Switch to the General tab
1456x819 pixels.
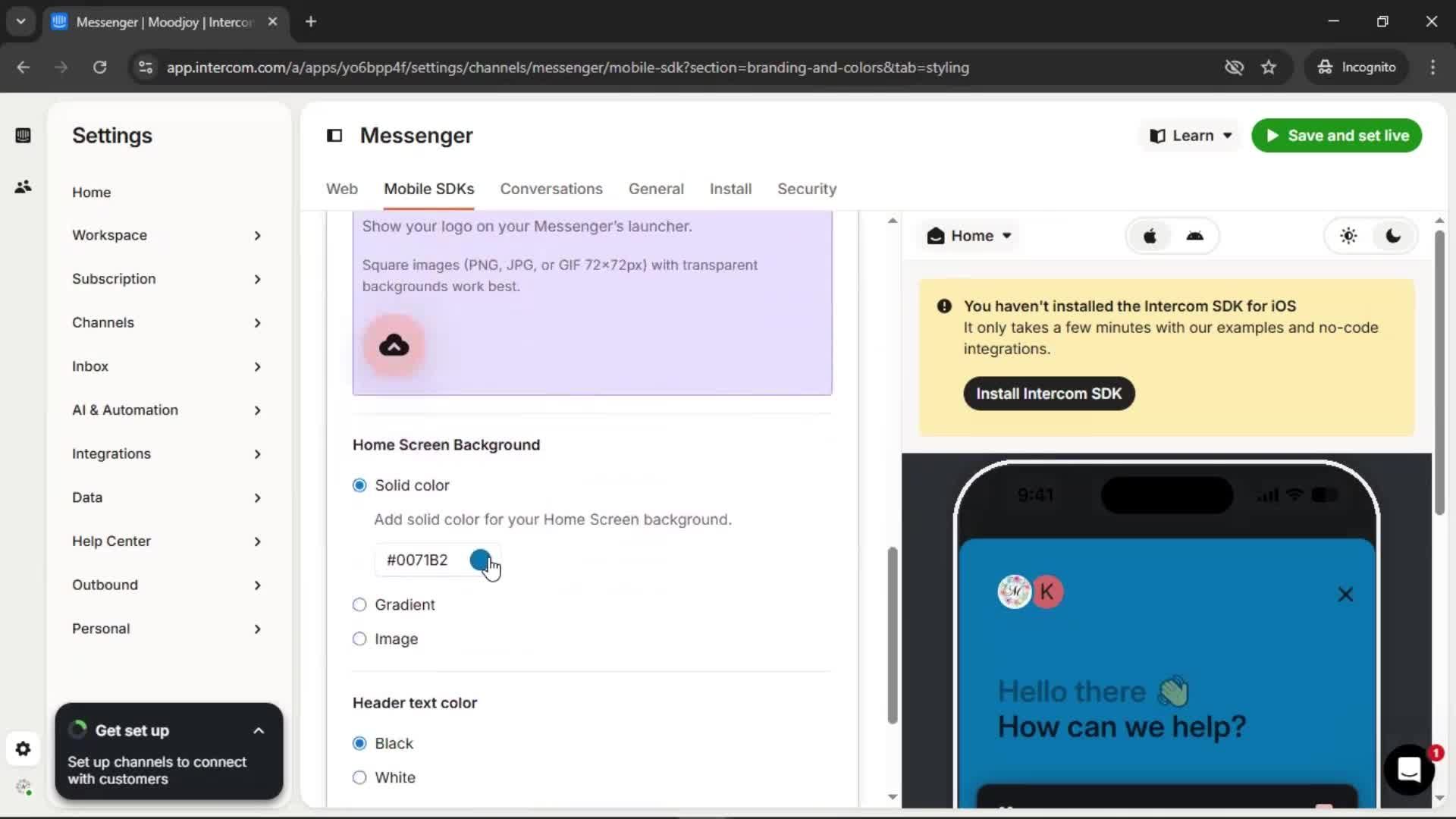coord(656,189)
